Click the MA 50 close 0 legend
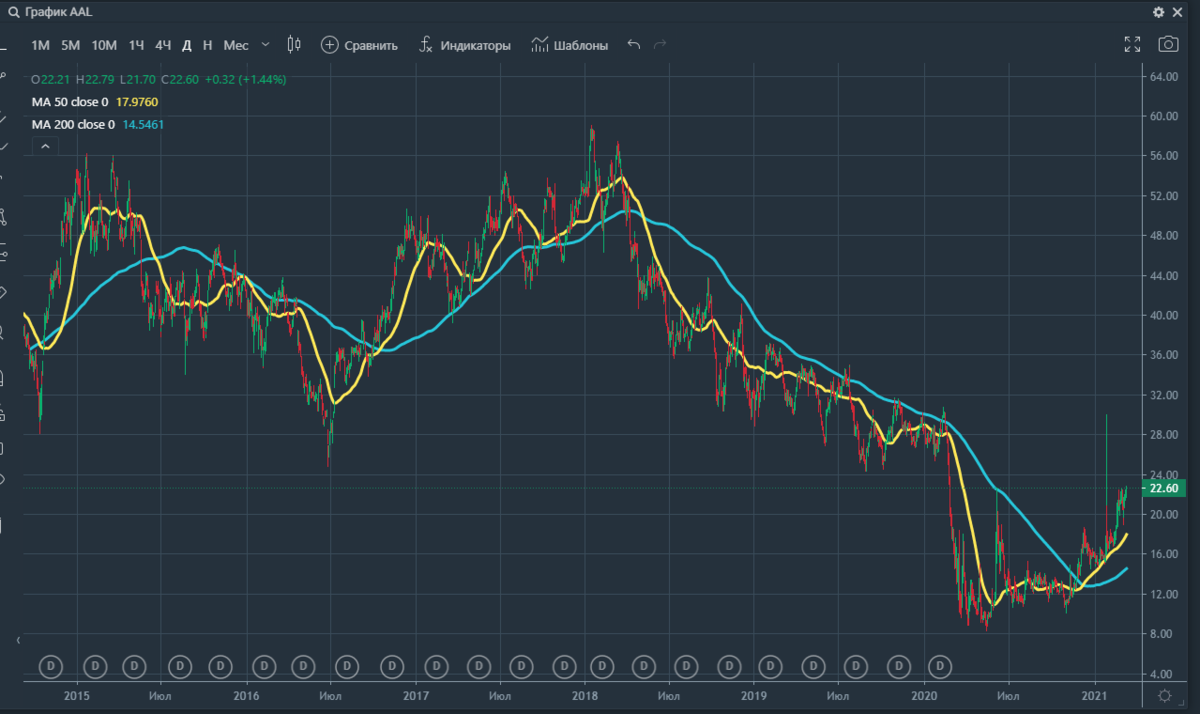Image resolution: width=1200 pixels, height=714 pixels. click(70, 102)
